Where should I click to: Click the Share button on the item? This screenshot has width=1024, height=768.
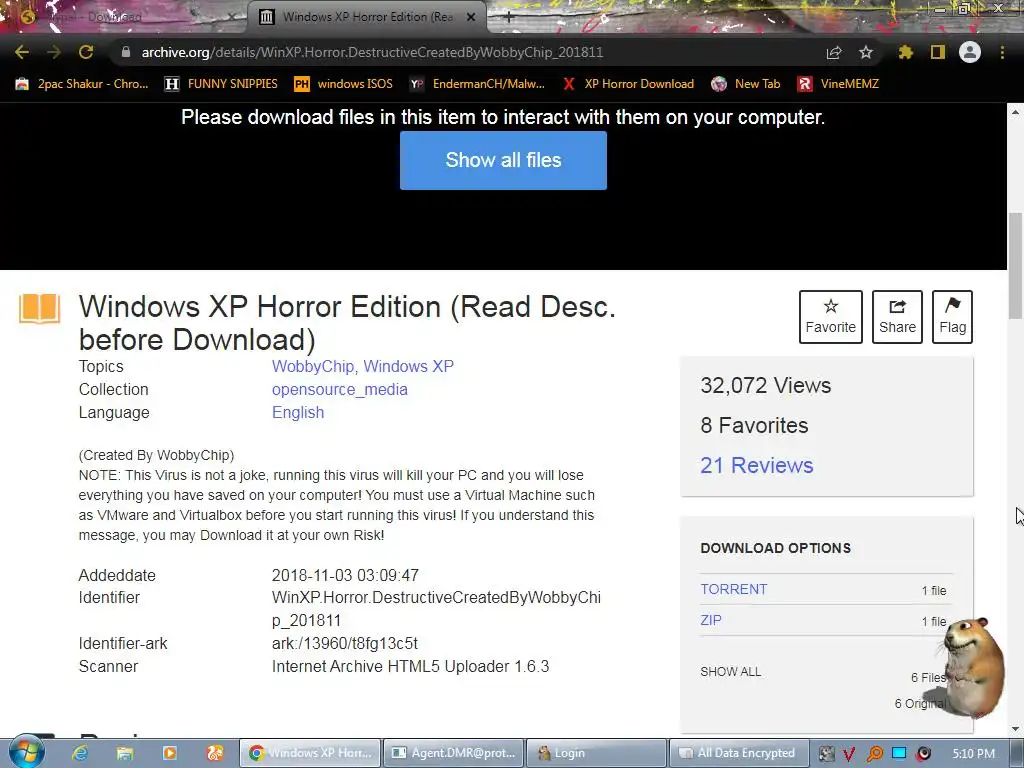[897, 317]
